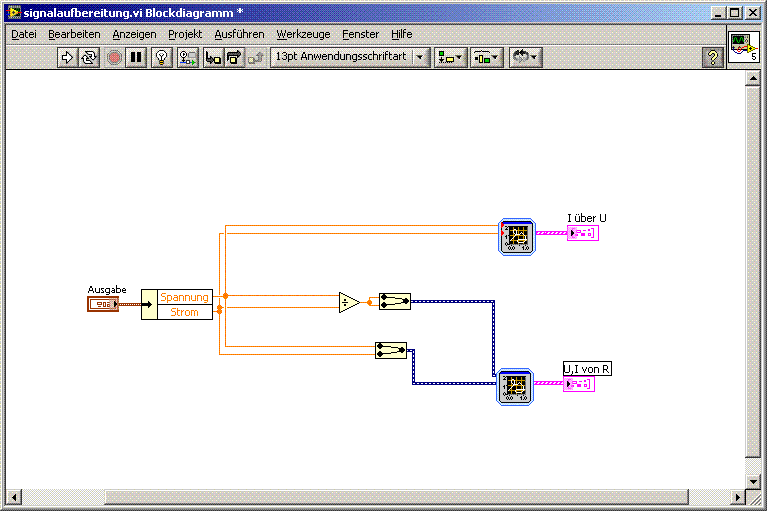Click Run Continuously button
This screenshot has height=525, width=767.
click(89, 58)
